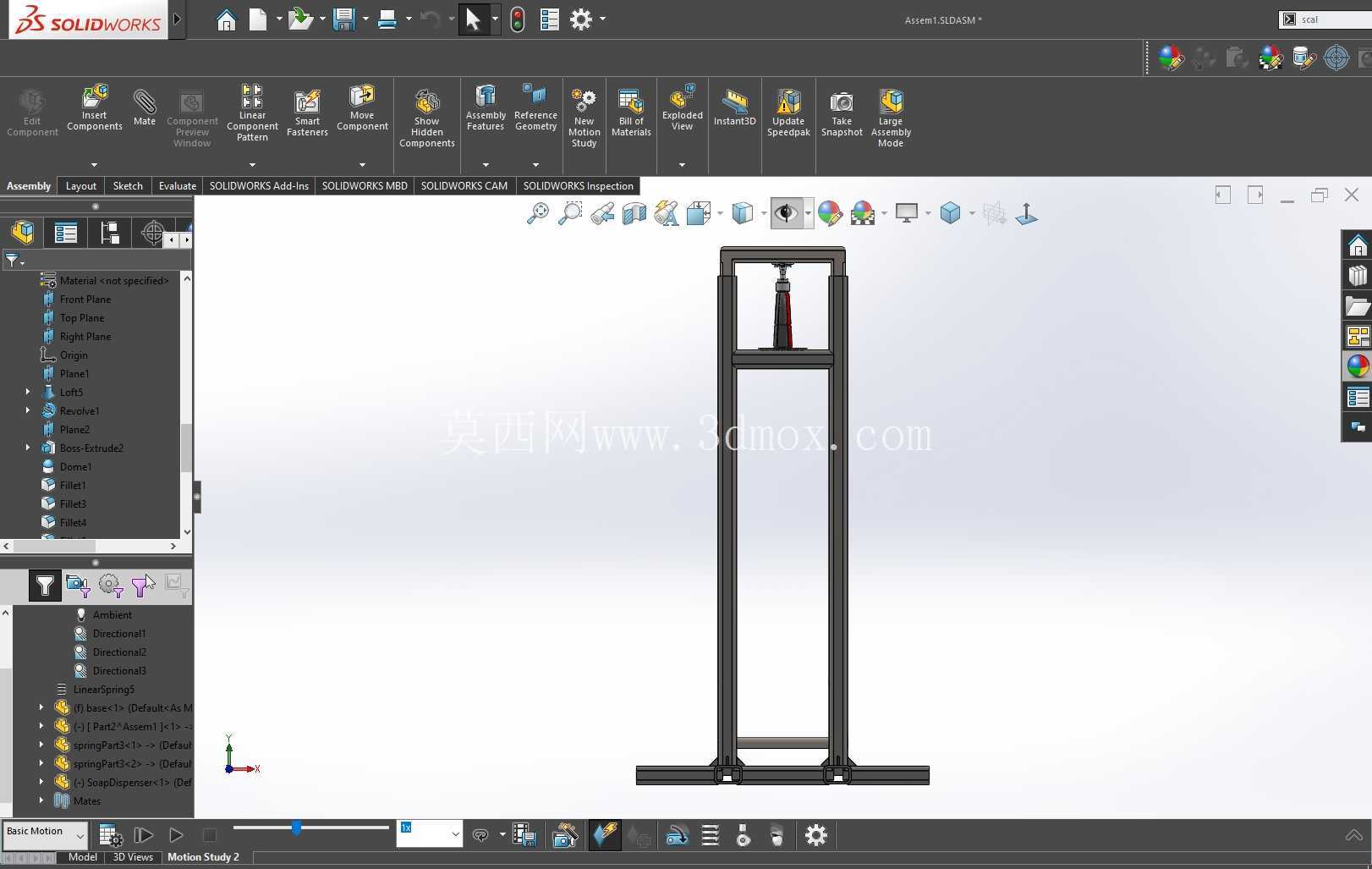Open Assembly Features tool
1372x869 pixels.
pos(486,107)
